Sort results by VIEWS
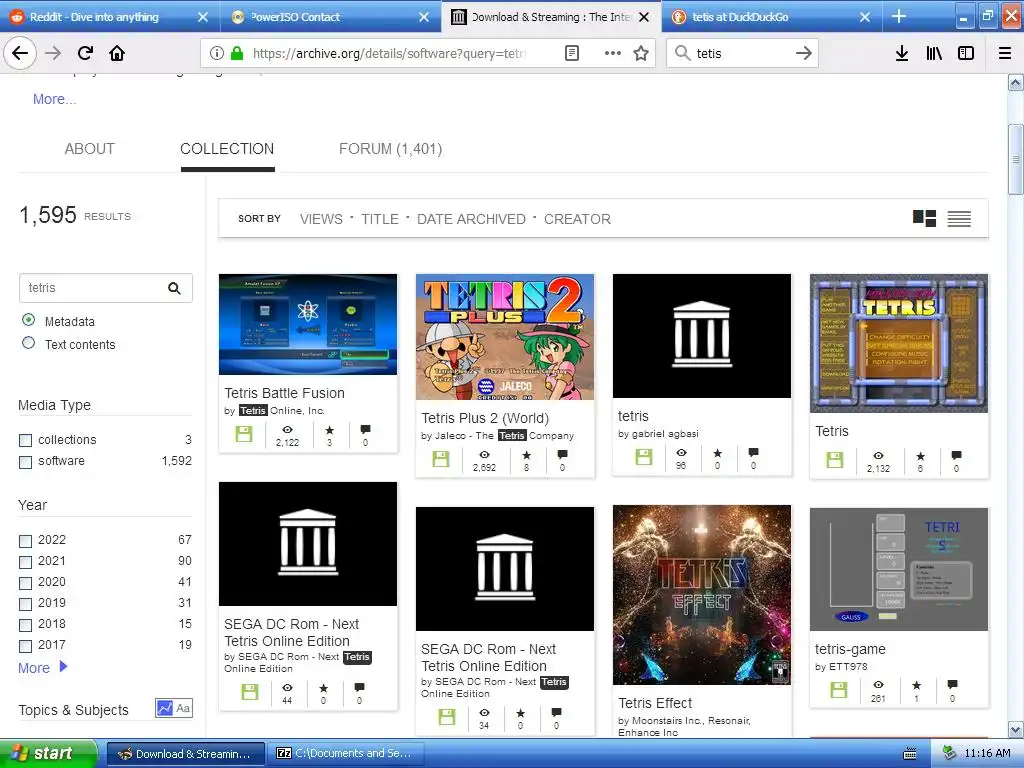The height and width of the screenshot is (768, 1024). tap(321, 219)
